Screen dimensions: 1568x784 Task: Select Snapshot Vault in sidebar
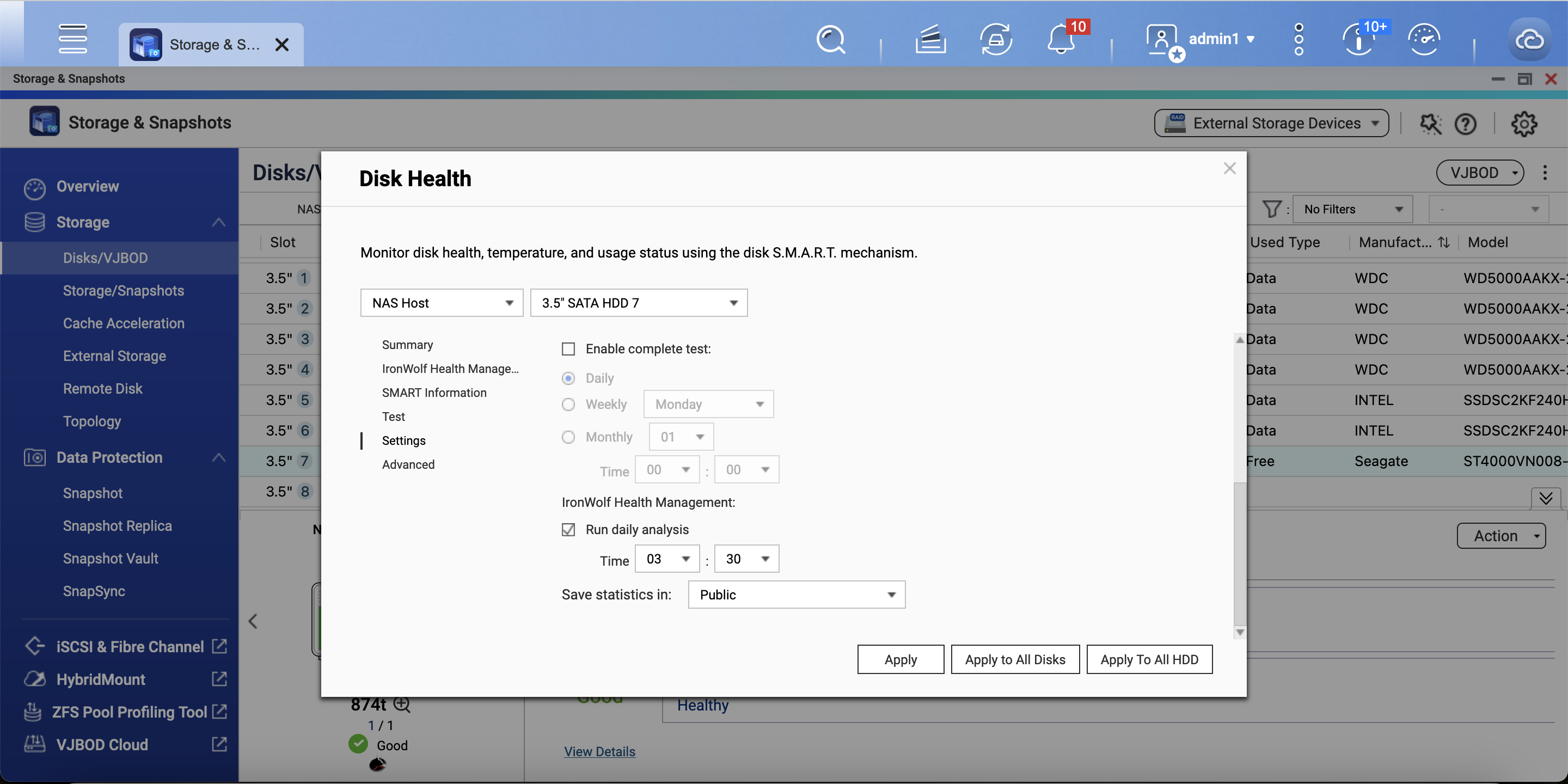tap(110, 558)
